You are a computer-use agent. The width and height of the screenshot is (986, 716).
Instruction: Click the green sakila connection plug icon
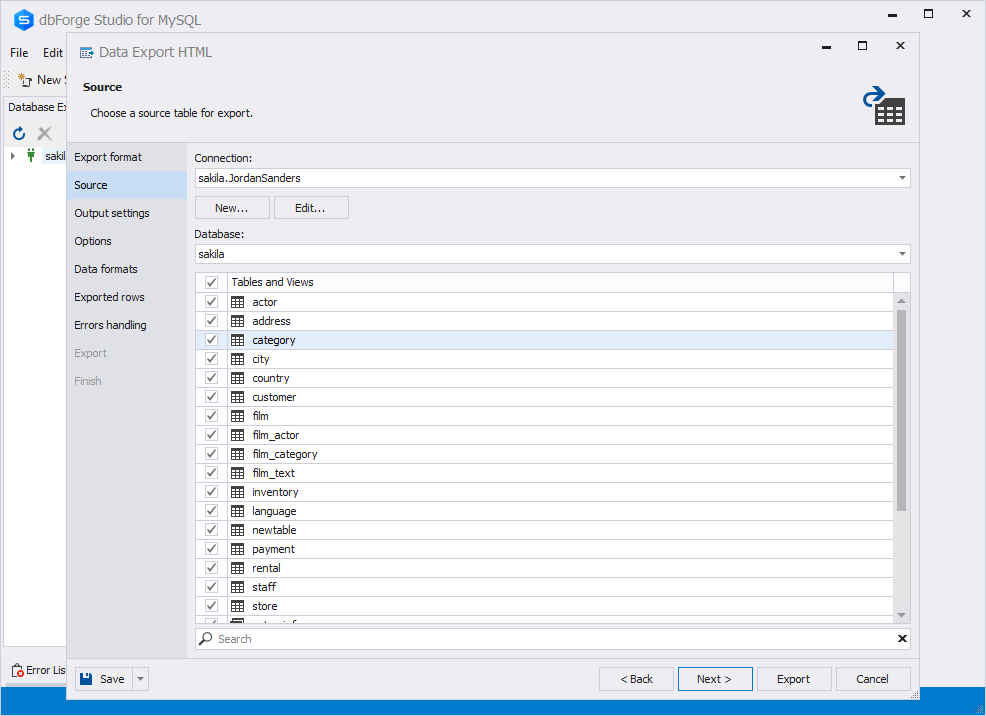(31, 155)
